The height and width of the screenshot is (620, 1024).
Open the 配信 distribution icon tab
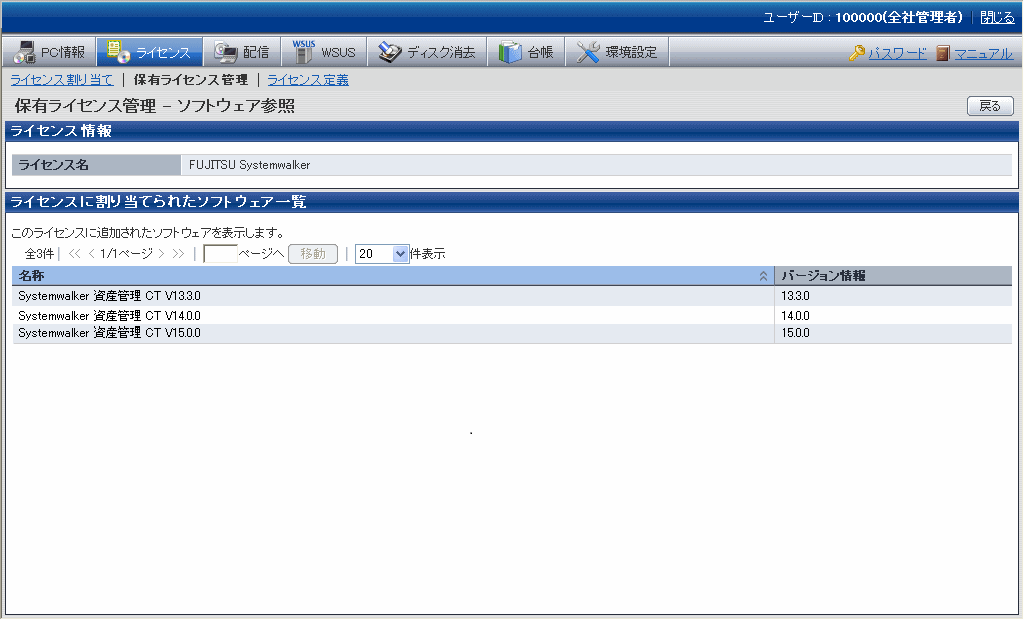(x=226, y=52)
